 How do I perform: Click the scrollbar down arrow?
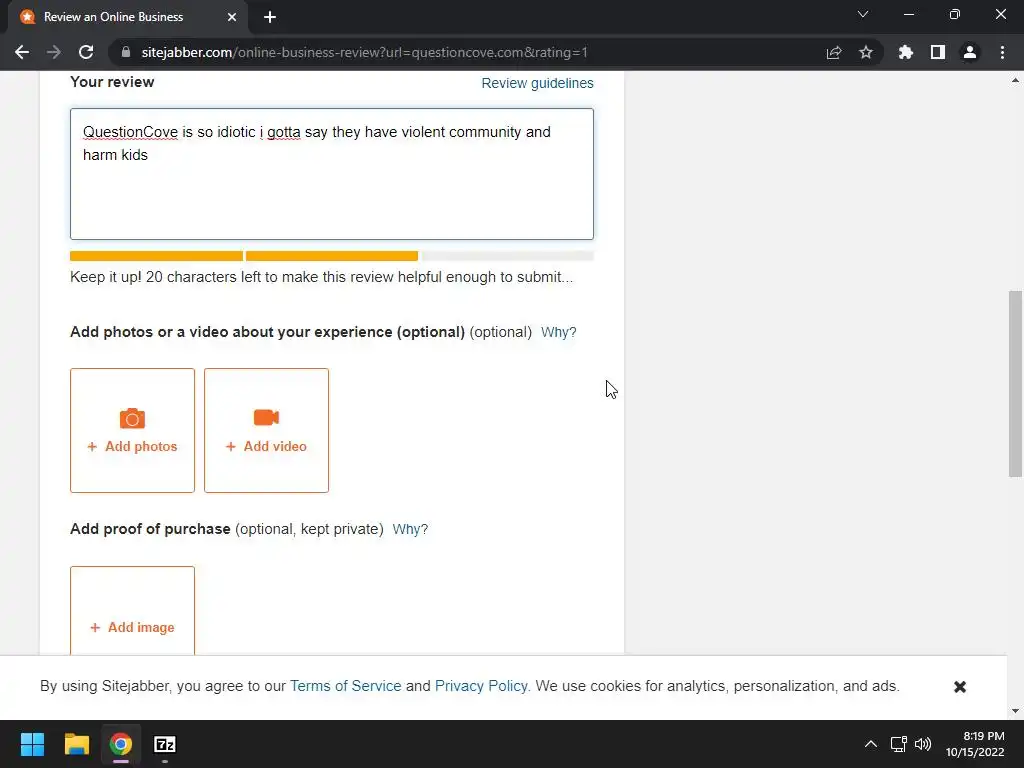point(1015,711)
